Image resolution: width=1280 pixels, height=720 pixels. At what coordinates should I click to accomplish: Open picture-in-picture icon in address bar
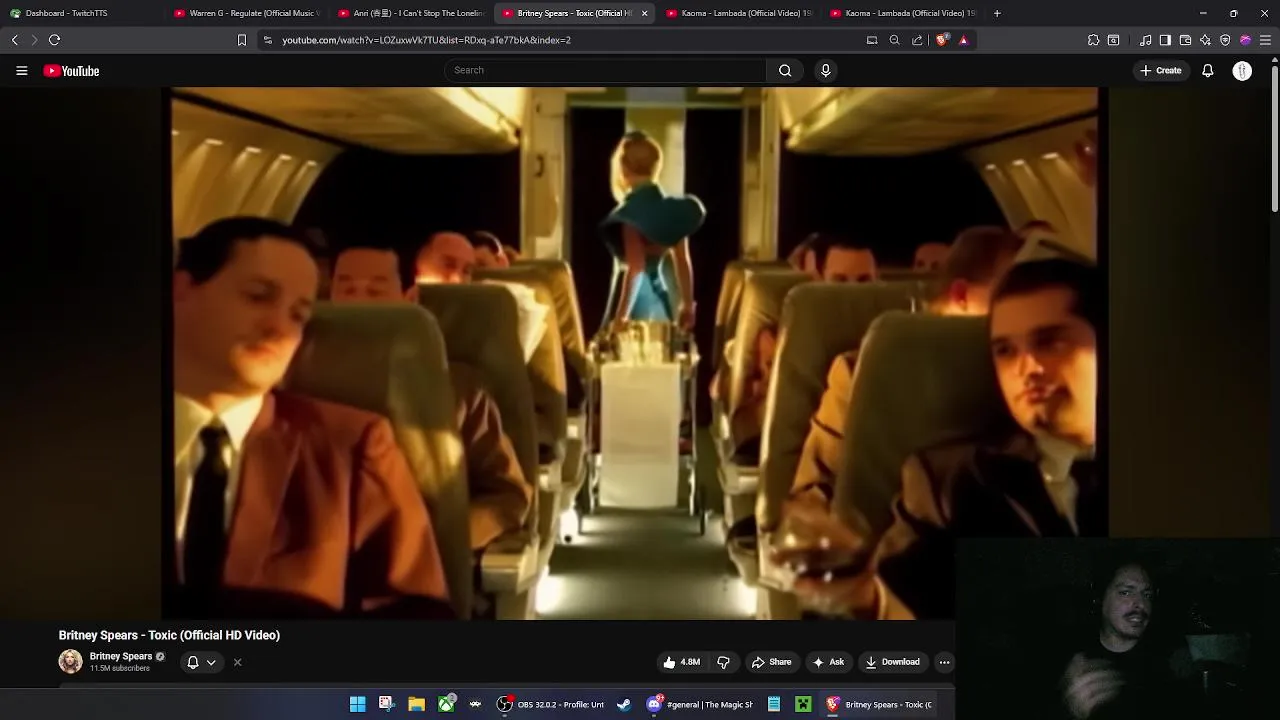[872, 40]
